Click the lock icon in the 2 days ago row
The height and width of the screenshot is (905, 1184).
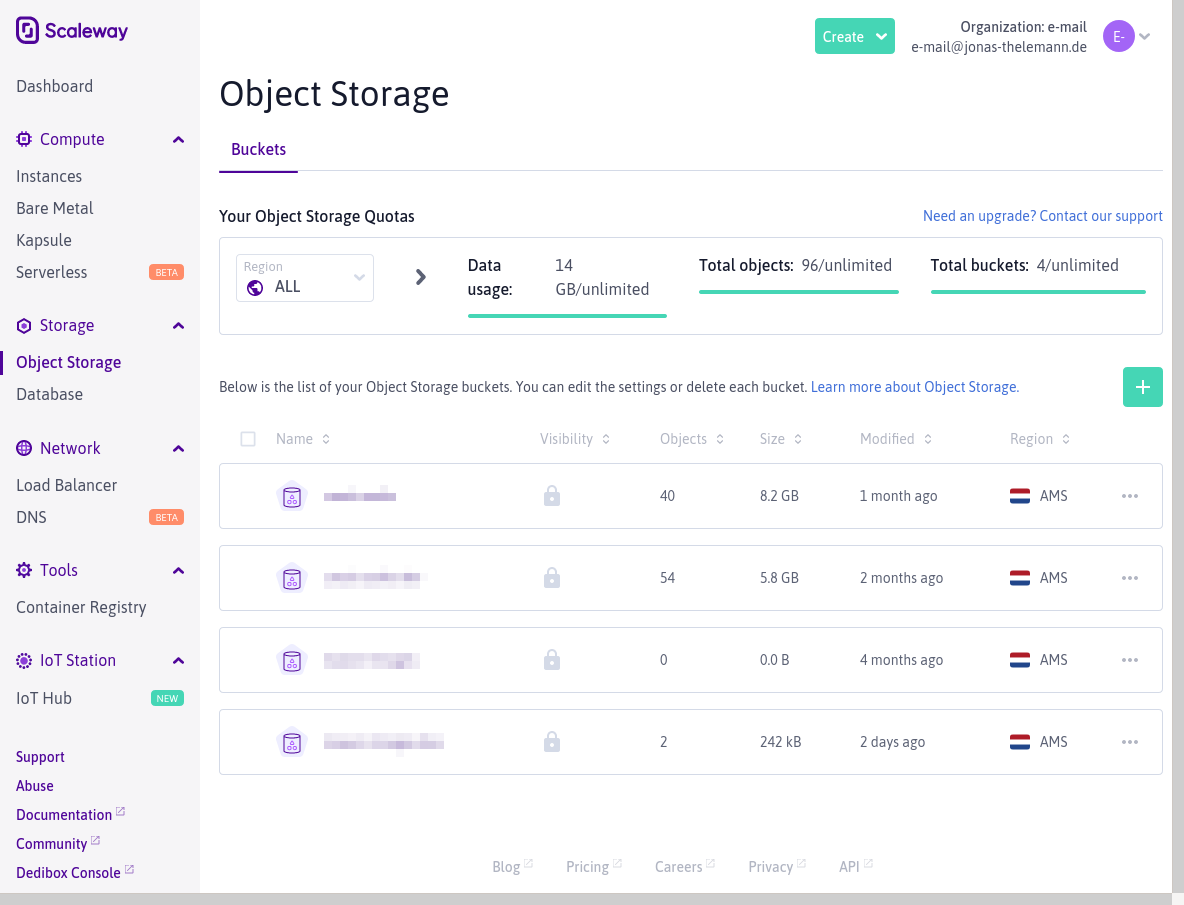552,742
